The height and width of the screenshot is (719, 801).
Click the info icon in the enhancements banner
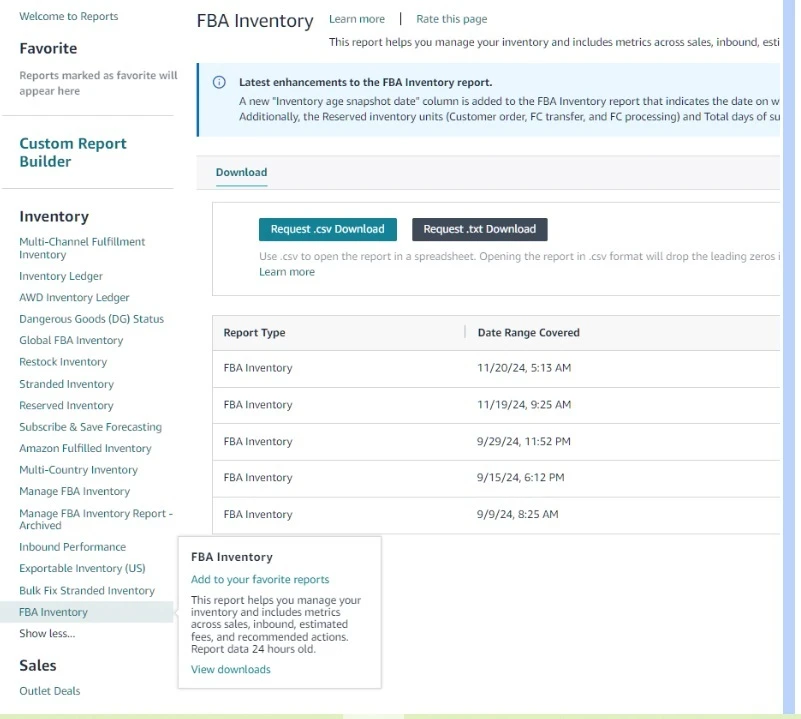pyautogui.click(x=219, y=82)
